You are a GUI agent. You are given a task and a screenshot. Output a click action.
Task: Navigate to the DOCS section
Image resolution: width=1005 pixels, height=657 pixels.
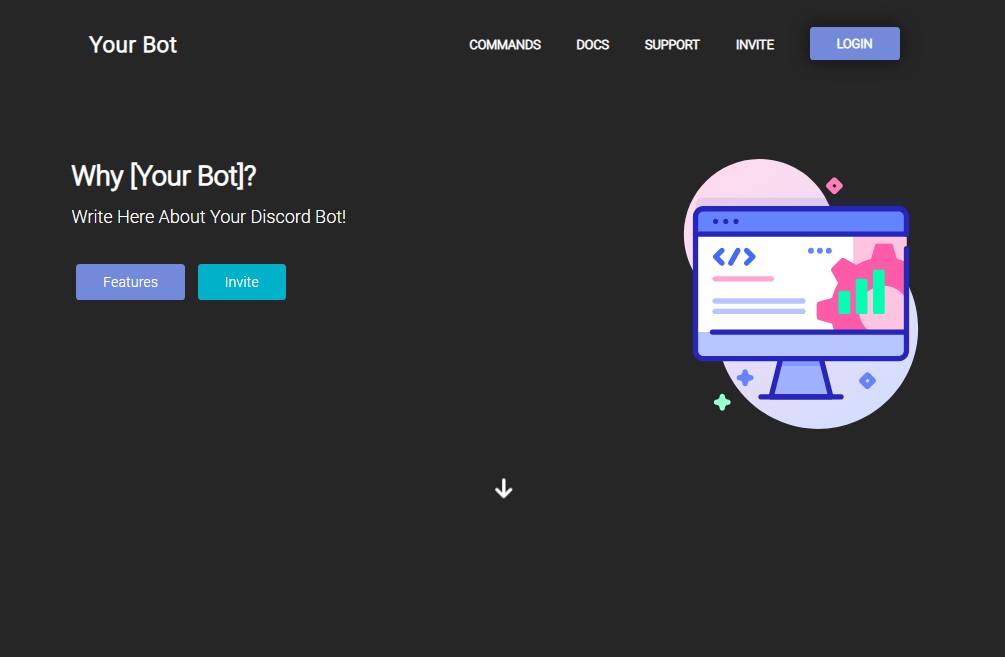tap(592, 45)
